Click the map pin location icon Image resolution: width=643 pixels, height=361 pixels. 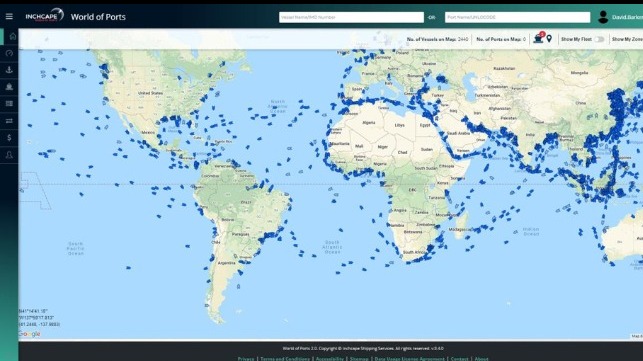tap(549, 39)
